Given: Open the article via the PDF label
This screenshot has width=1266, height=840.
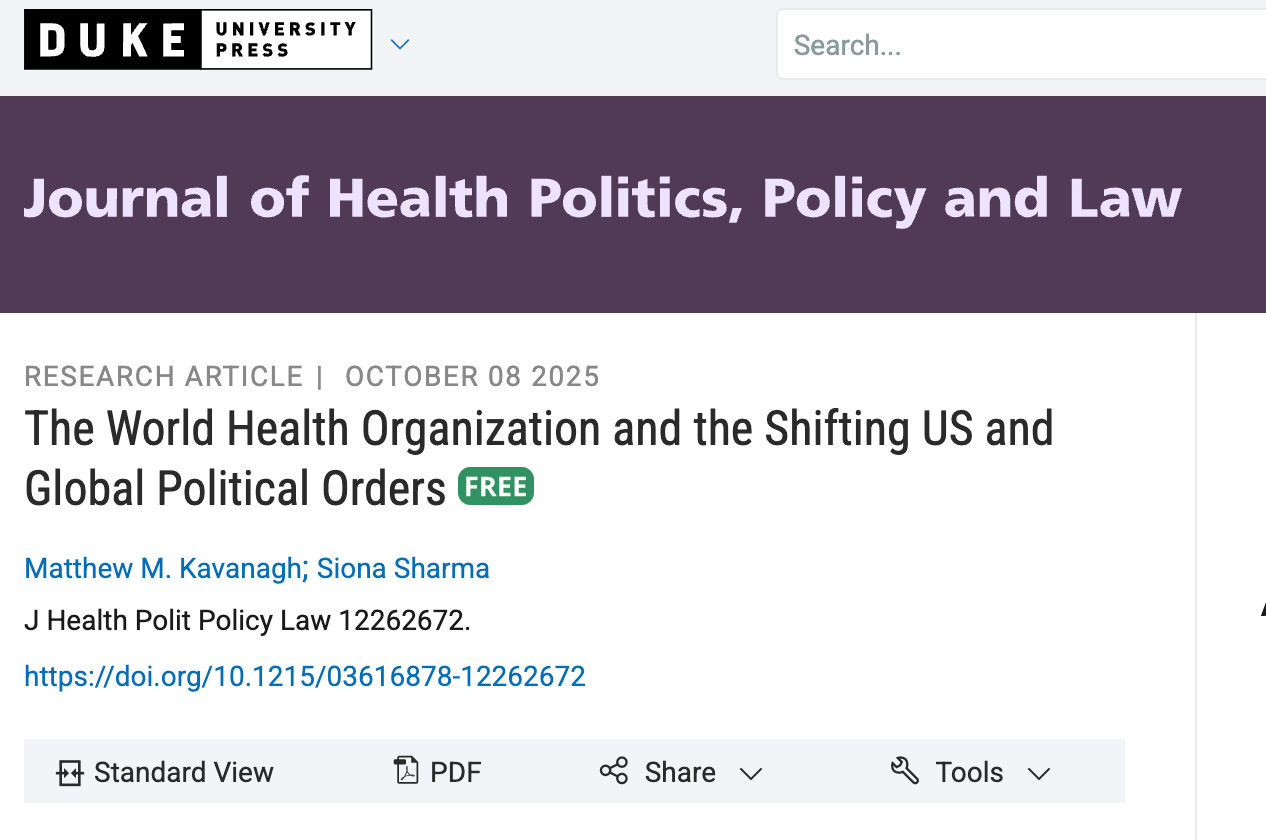Looking at the screenshot, I should pyautogui.click(x=456, y=773).
